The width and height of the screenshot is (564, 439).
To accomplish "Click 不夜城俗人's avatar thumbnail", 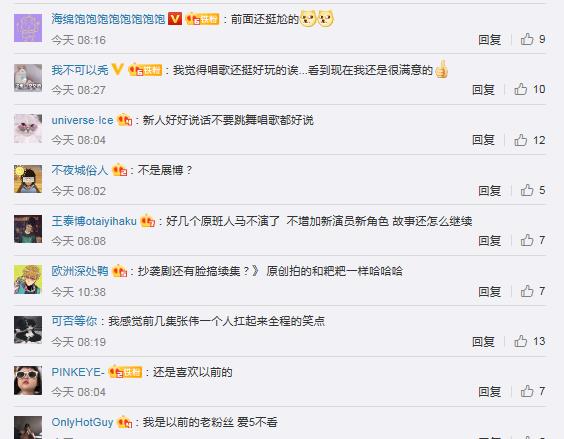I will click(28, 179).
